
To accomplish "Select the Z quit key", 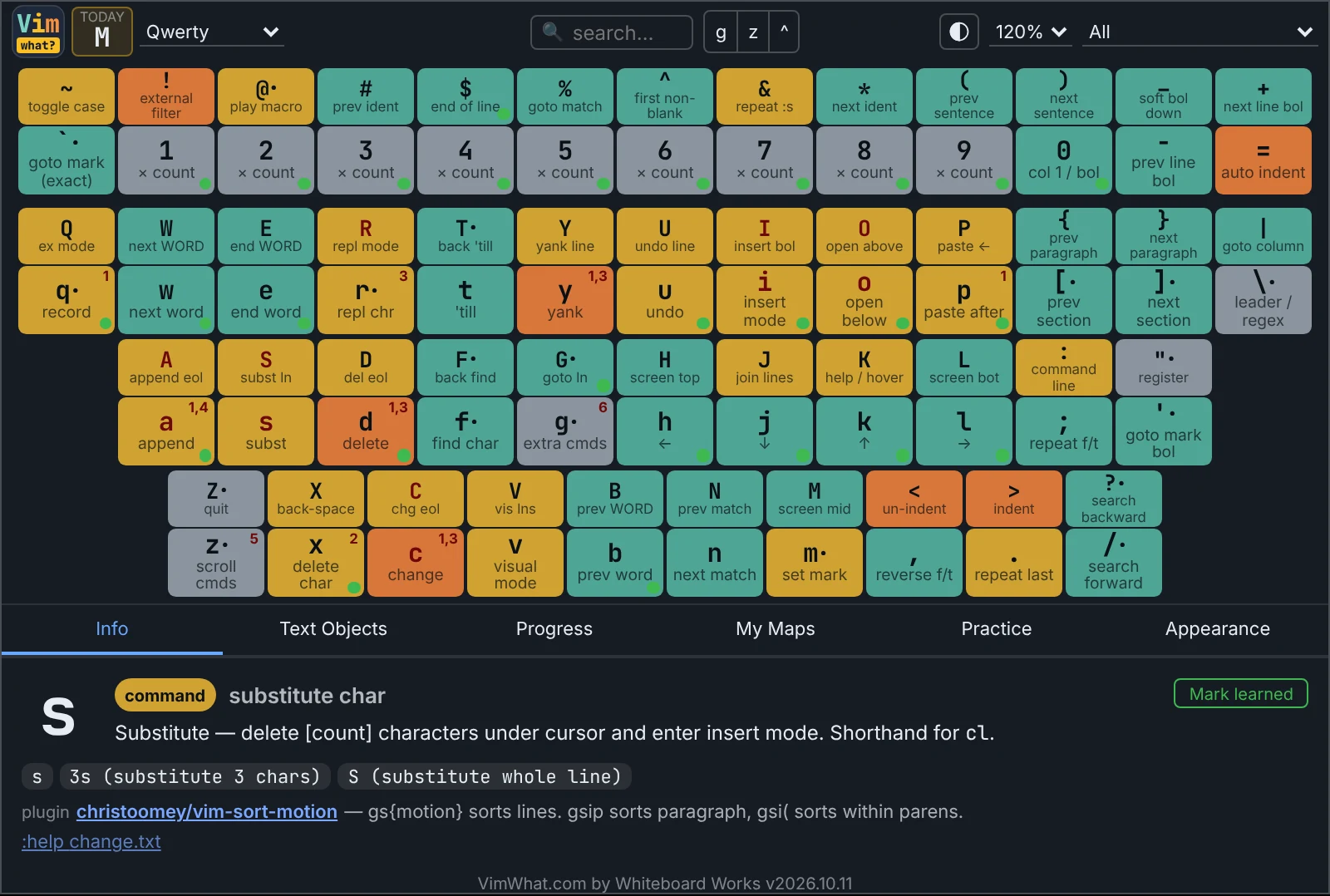I will 216,499.
